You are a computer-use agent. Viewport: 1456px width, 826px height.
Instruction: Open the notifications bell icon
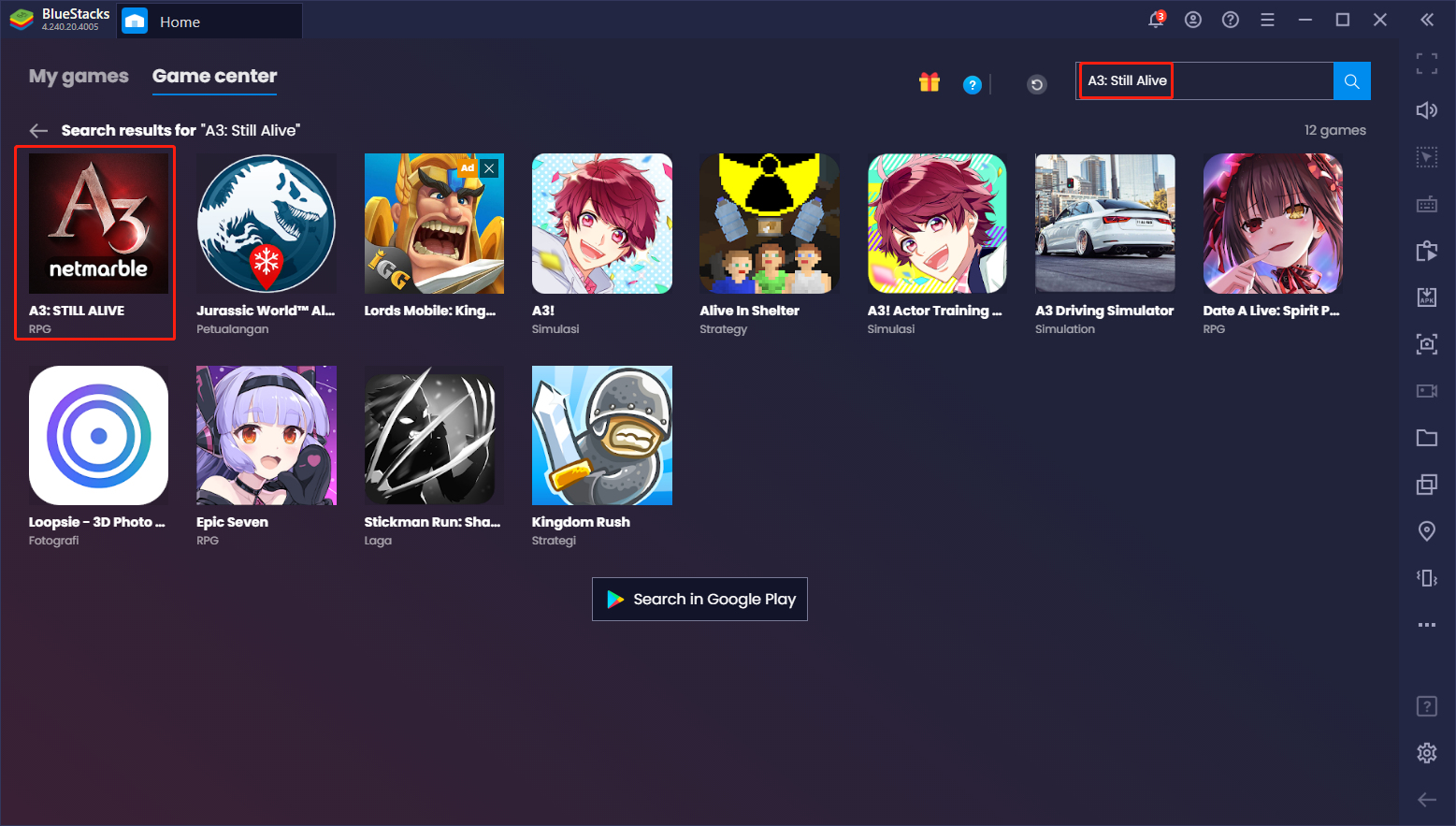1156,20
